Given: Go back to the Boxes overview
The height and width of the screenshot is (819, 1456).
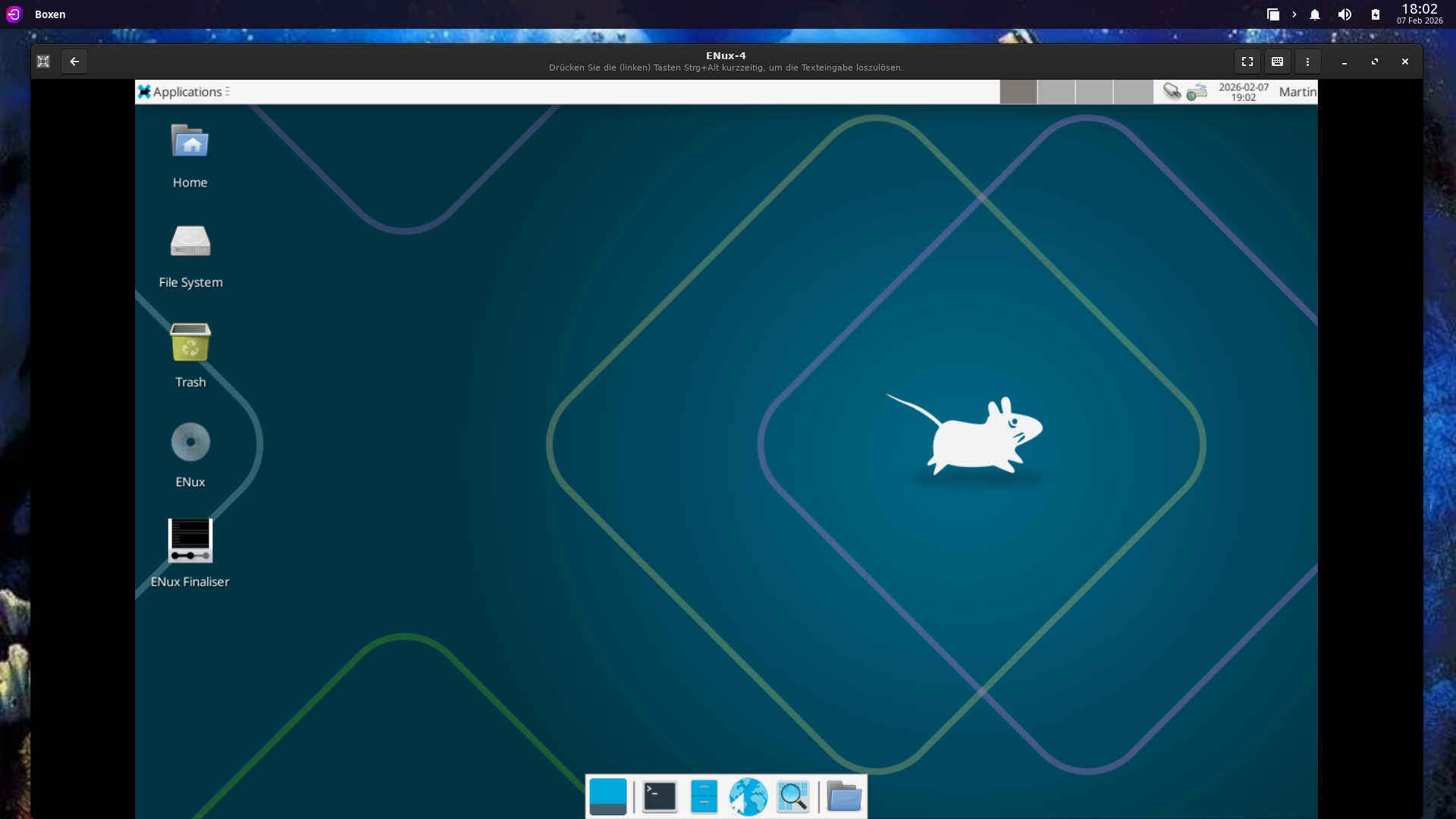Looking at the screenshot, I should tap(74, 61).
